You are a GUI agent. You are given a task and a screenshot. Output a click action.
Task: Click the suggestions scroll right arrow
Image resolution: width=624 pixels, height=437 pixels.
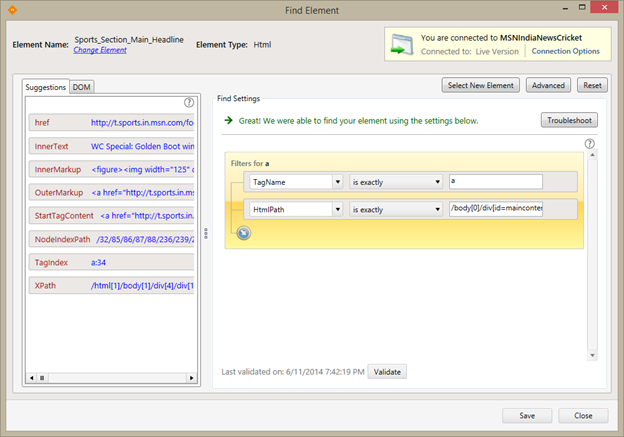(195, 377)
